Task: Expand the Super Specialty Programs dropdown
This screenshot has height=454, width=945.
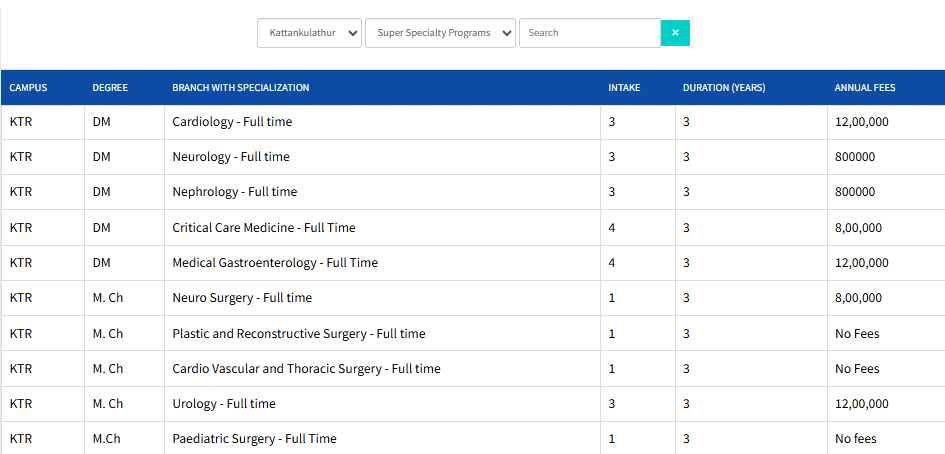Action: 440,33
